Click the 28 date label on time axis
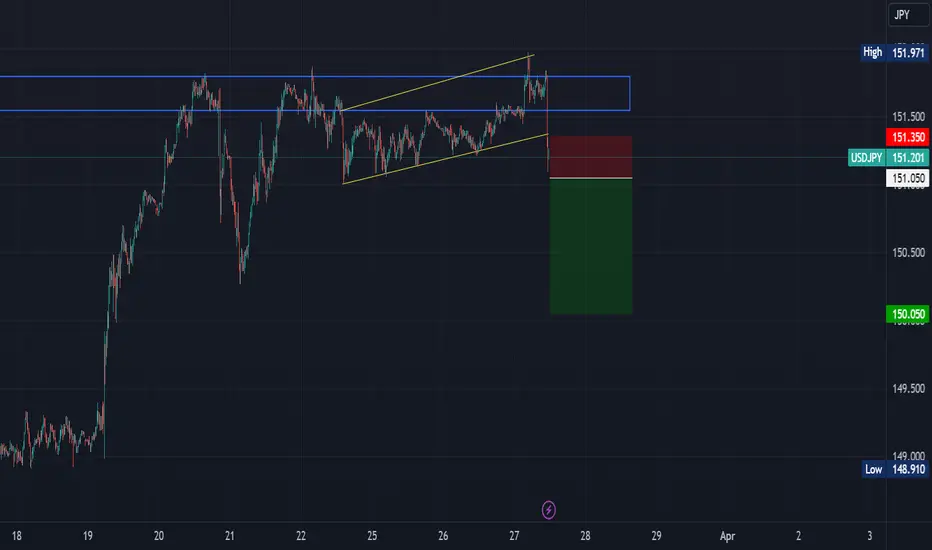Viewport: 932px width, 550px height. pos(585,536)
